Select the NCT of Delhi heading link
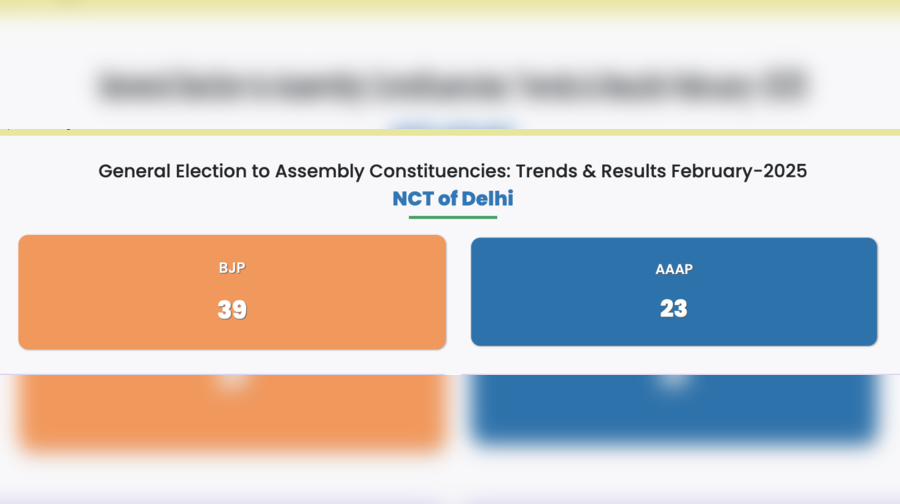Viewport: 900px width, 504px height. (452, 198)
